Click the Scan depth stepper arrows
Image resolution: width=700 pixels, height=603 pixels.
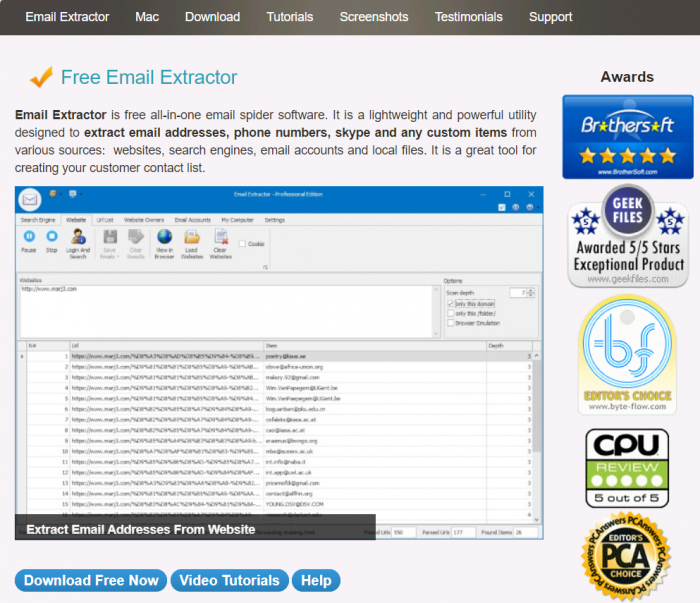(531, 293)
